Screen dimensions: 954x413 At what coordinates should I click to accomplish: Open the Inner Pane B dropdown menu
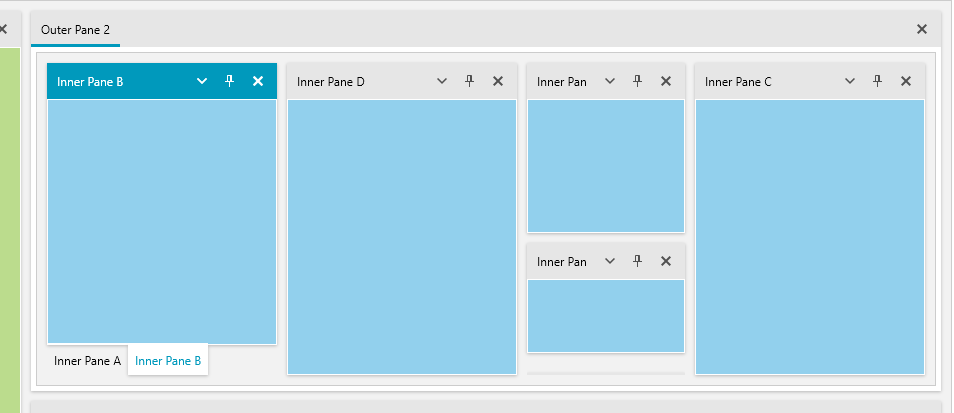tap(202, 81)
